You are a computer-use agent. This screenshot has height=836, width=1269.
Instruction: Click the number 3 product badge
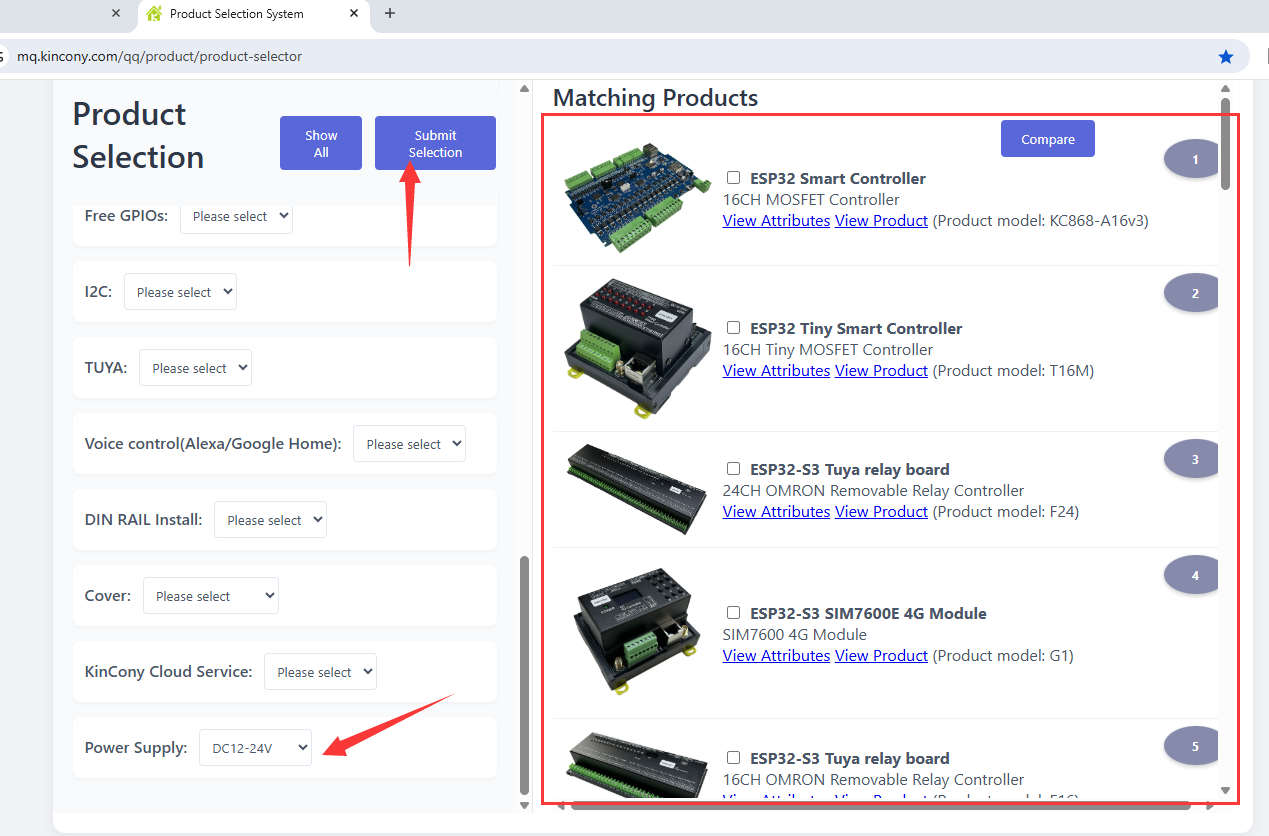[1194, 460]
